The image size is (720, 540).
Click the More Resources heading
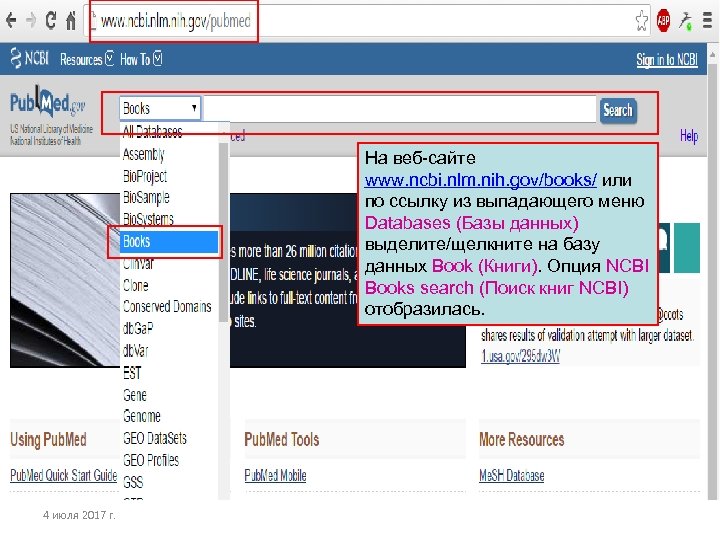pyautogui.click(x=521, y=439)
